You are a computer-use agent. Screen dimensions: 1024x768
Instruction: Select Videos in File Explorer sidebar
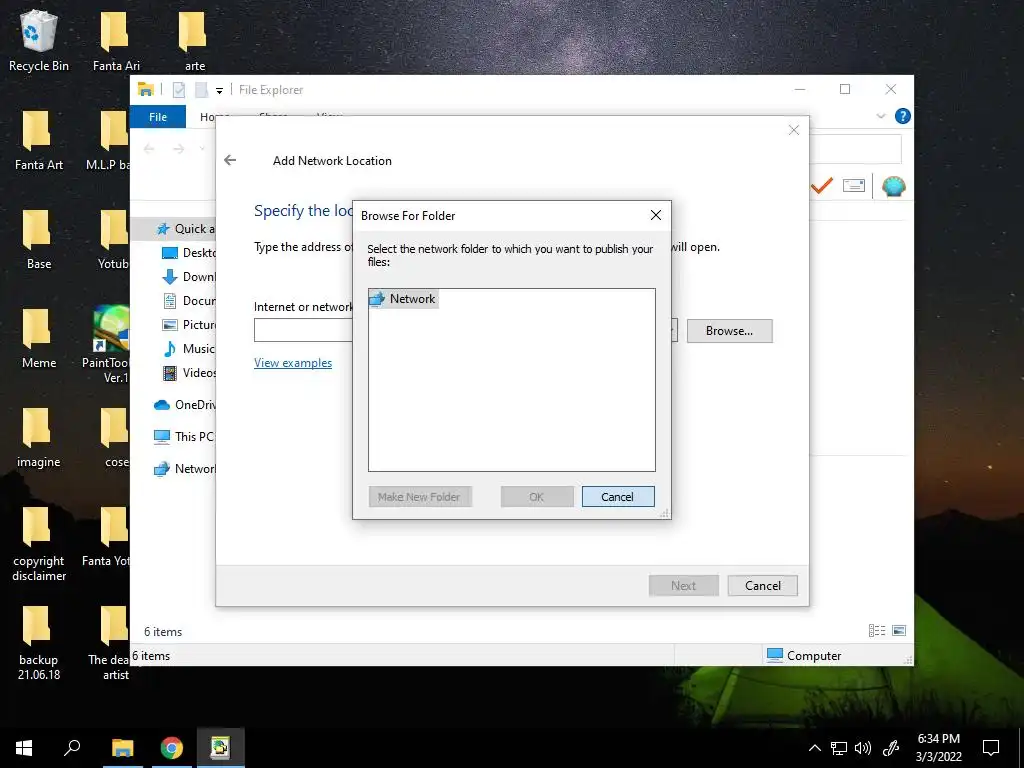pyautogui.click(x=188, y=373)
